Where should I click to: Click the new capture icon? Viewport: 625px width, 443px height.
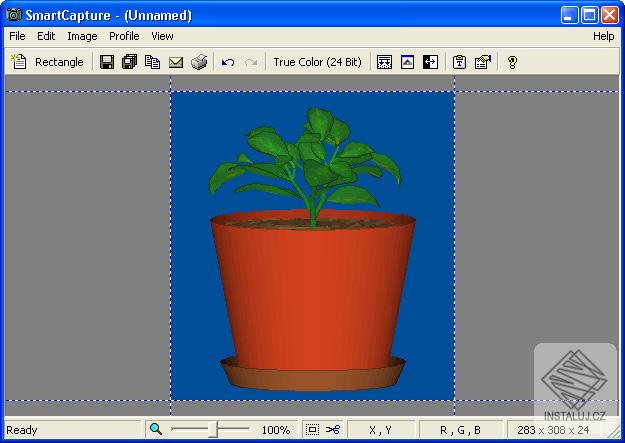18,62
